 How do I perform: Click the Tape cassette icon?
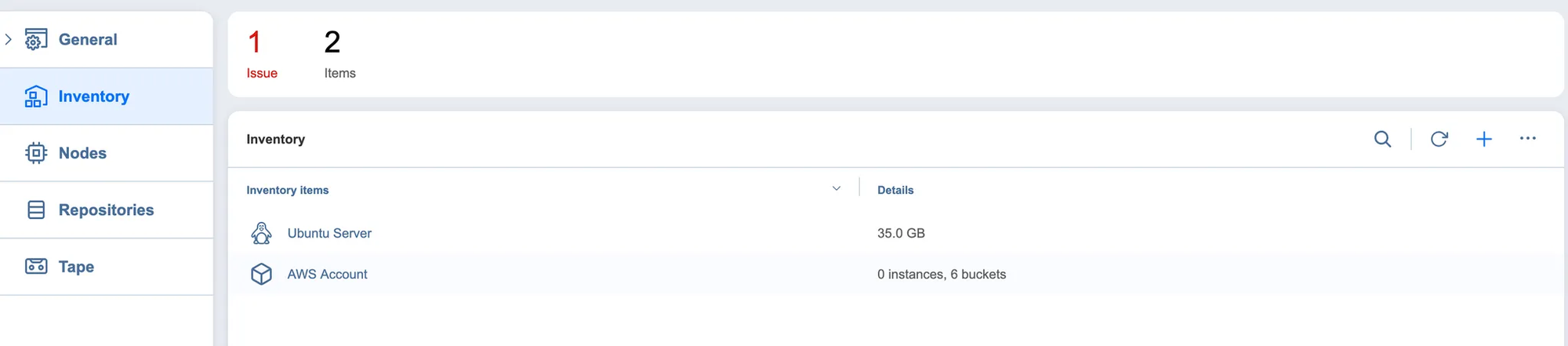click(x=36, y=267)
